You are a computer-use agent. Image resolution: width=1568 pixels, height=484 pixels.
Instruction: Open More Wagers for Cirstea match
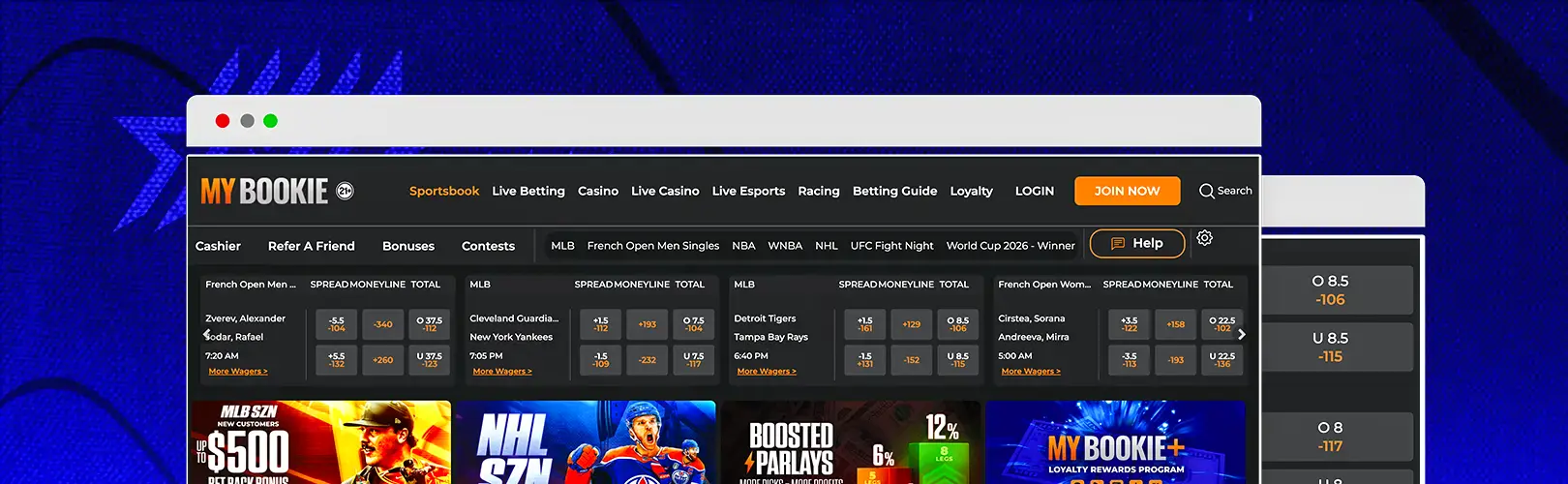point(1031,372)
